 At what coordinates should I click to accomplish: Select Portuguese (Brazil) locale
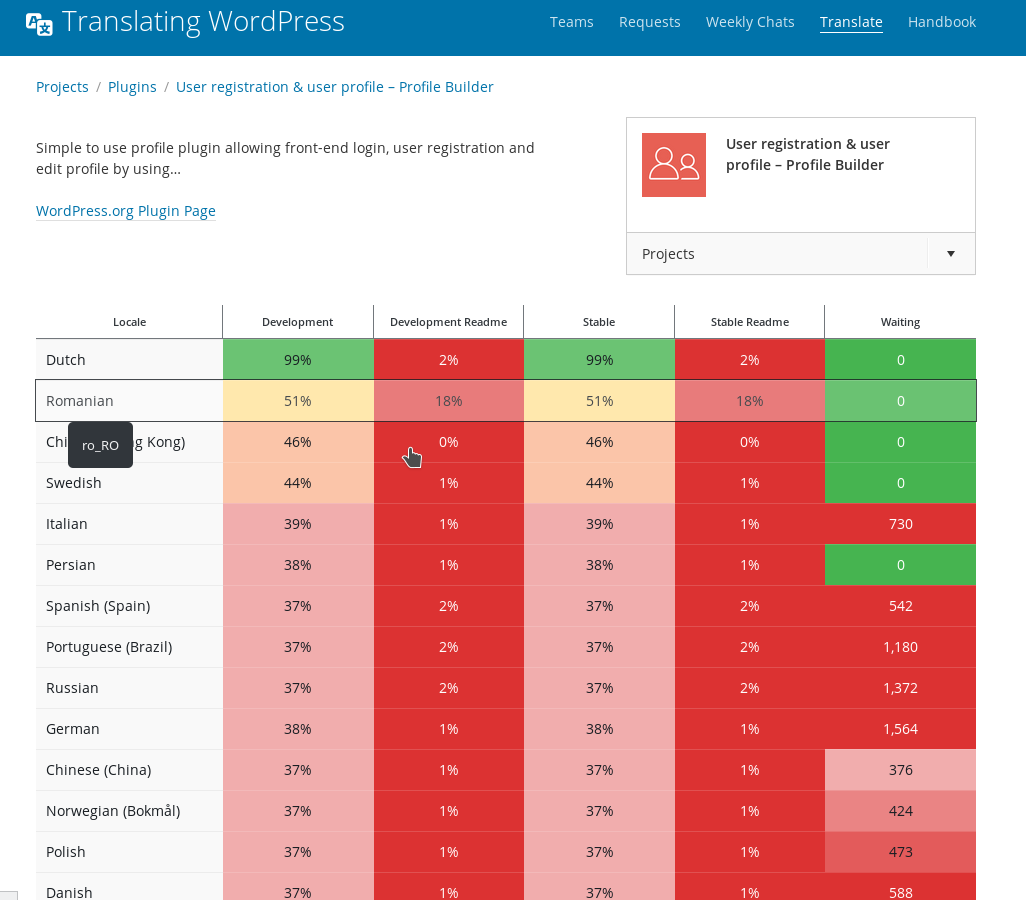point(109,647)
